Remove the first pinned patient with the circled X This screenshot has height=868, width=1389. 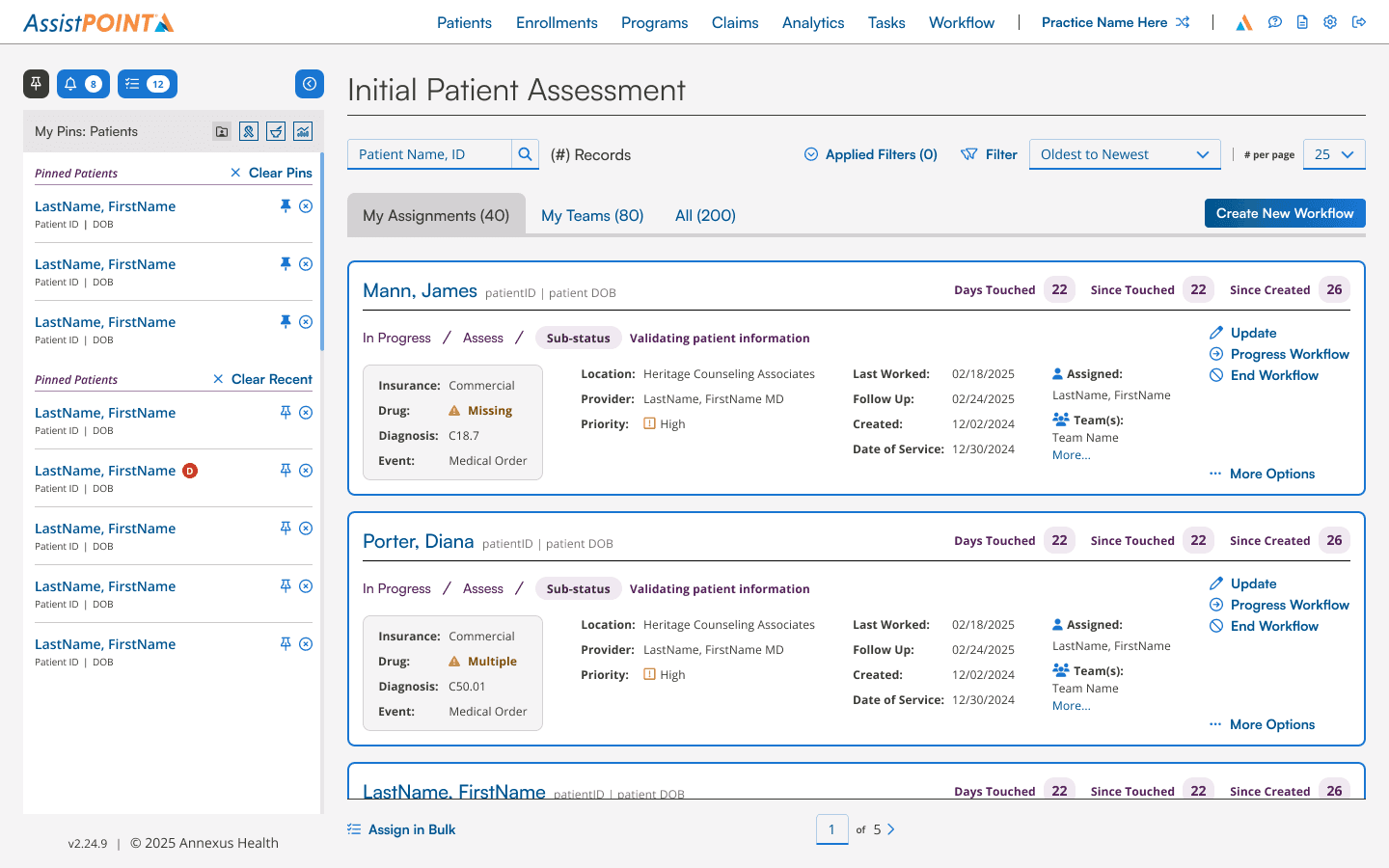tap(306, 206)
